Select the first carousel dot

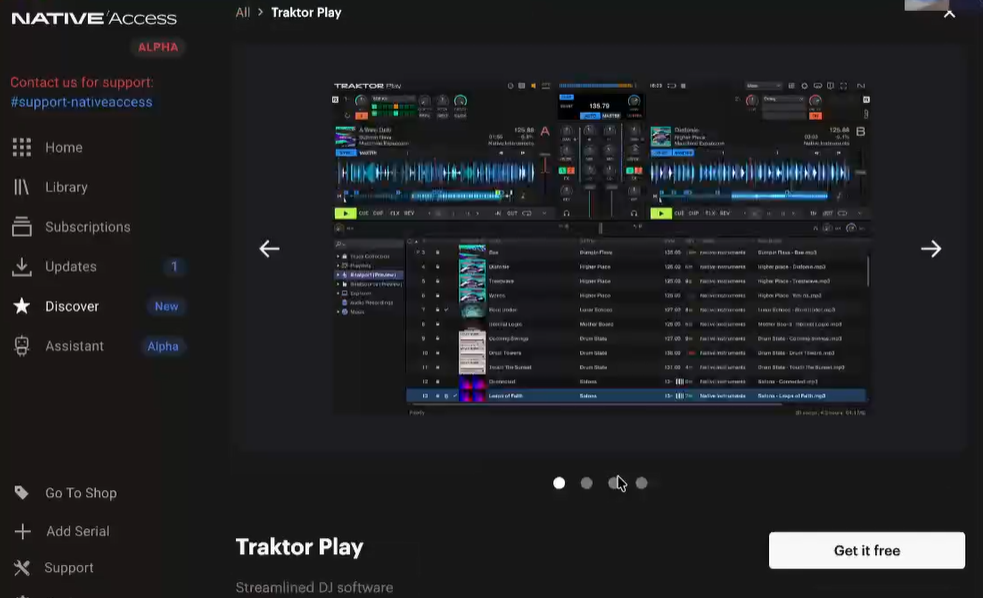coord(559,483)
